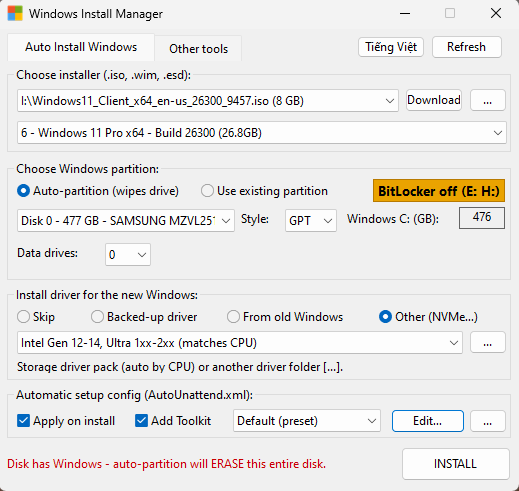
Task: Open the Data drives count dropdown
Action: (128, 255)
